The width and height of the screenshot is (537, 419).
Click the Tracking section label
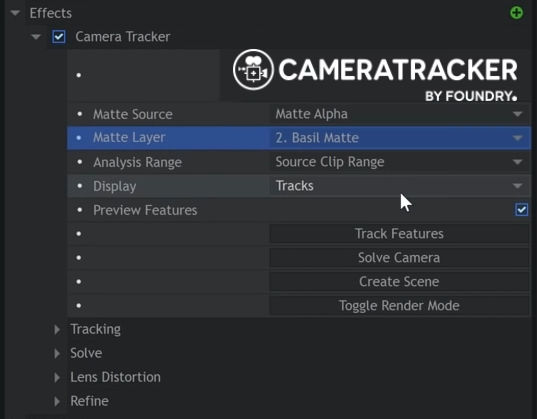pyautogui.click(x=96, y=330)
